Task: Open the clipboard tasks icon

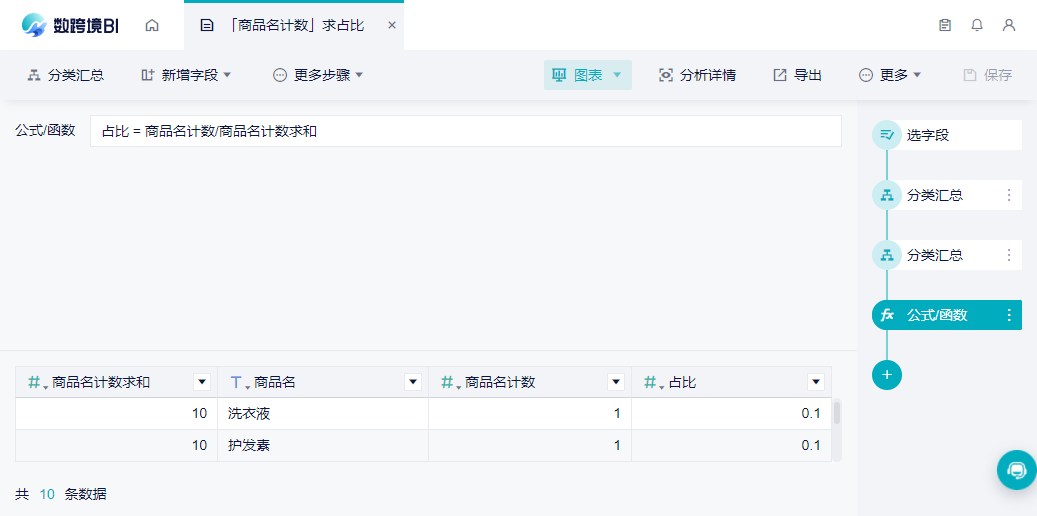Action: point(945,25)
